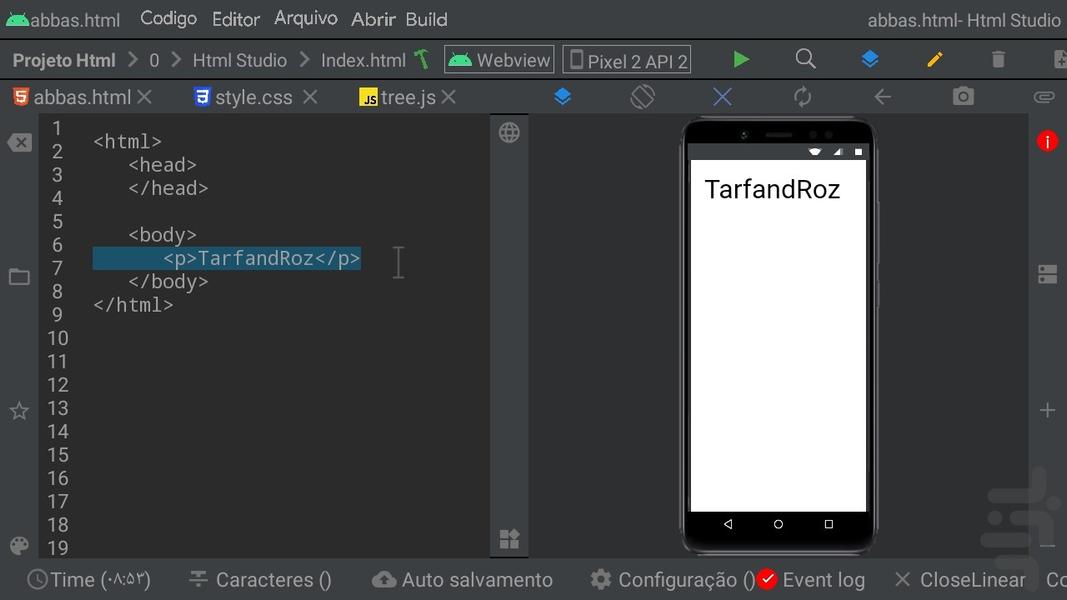Expand the Index.html breadcrumb item
Image resolution: width=1067 pixels, height=600 pixels.
pos(361,59)
